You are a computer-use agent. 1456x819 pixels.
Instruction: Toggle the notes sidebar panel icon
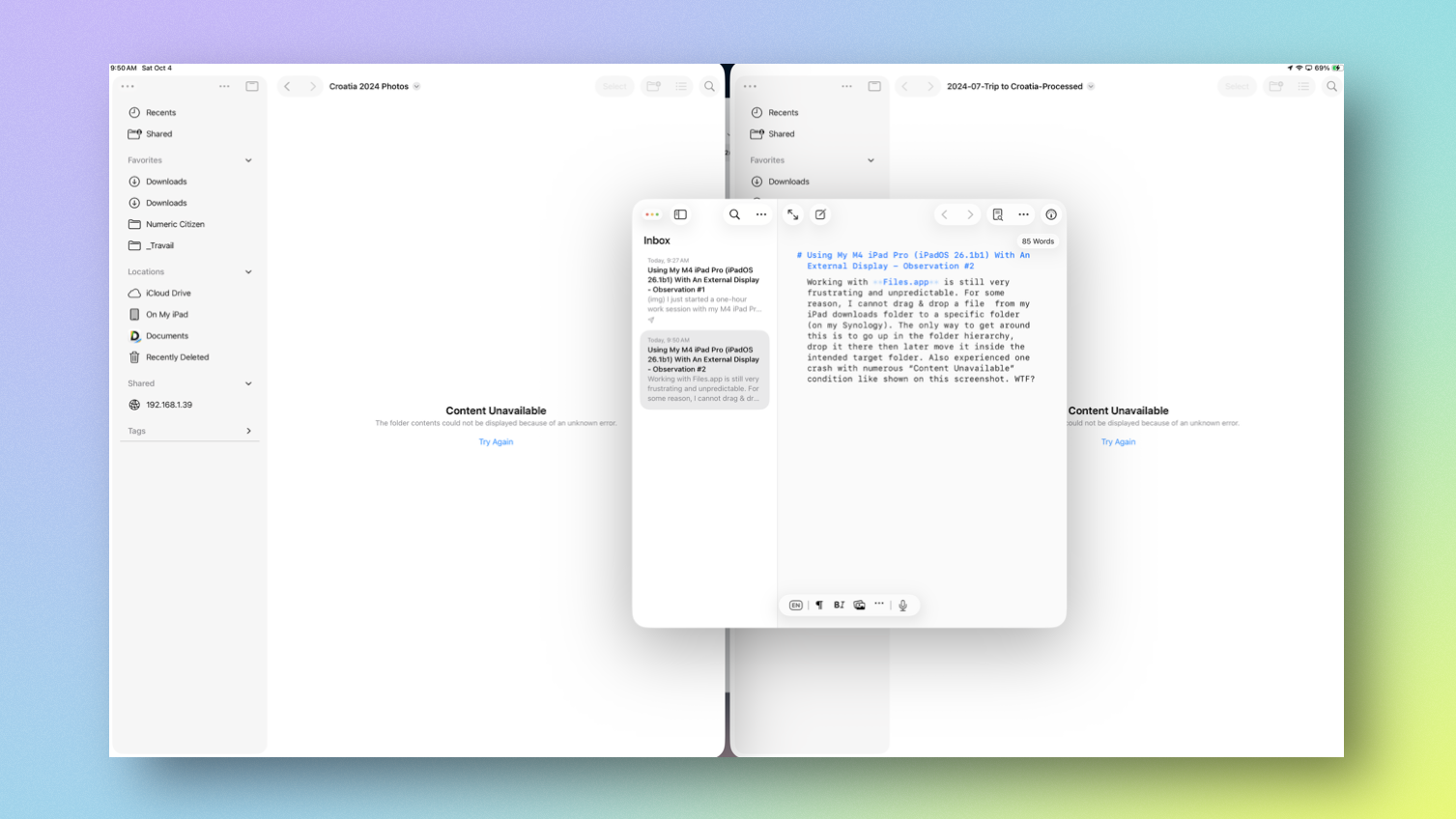tap(680, 214)
